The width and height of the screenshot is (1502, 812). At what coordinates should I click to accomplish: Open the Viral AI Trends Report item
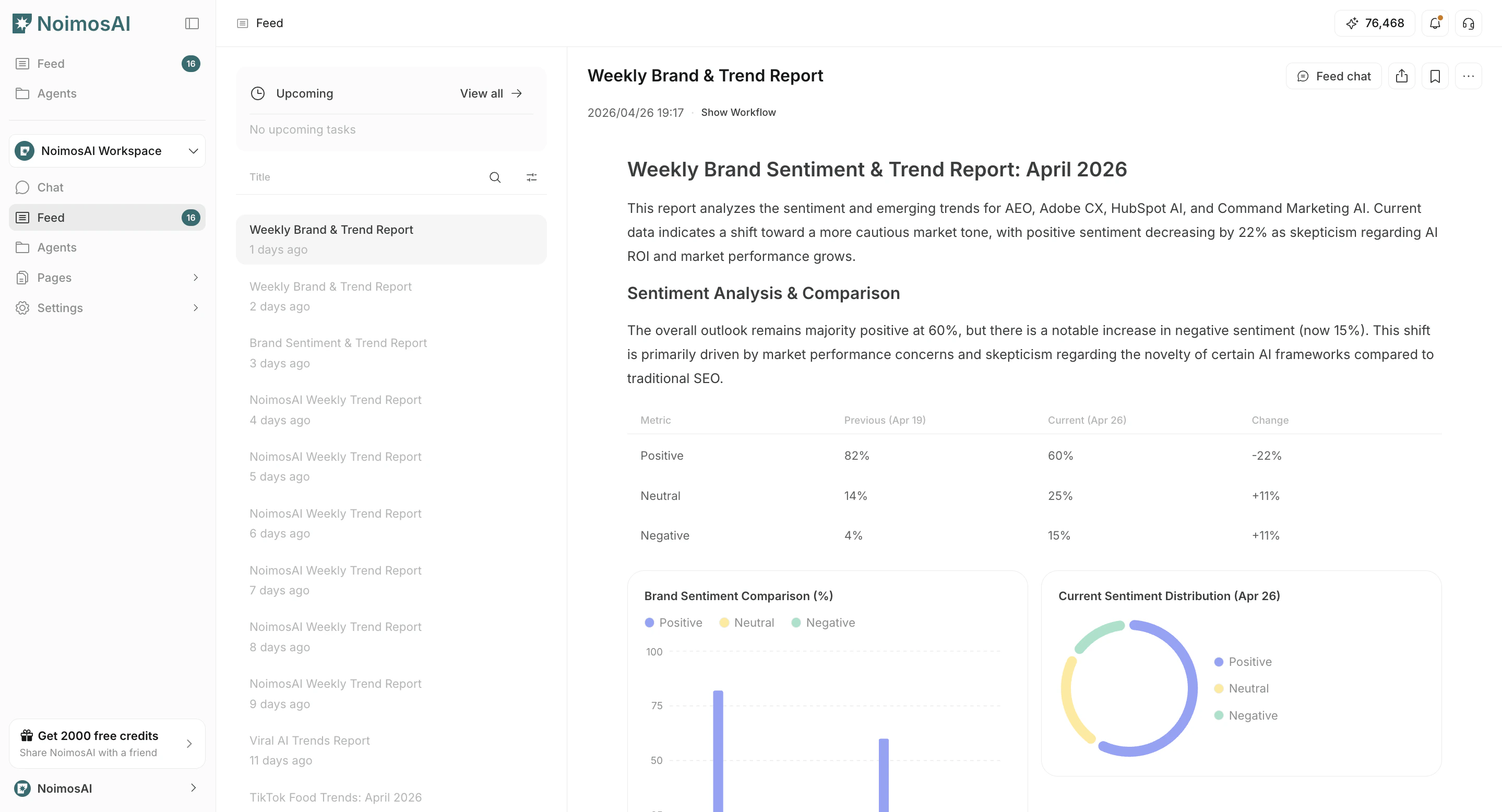391,750
